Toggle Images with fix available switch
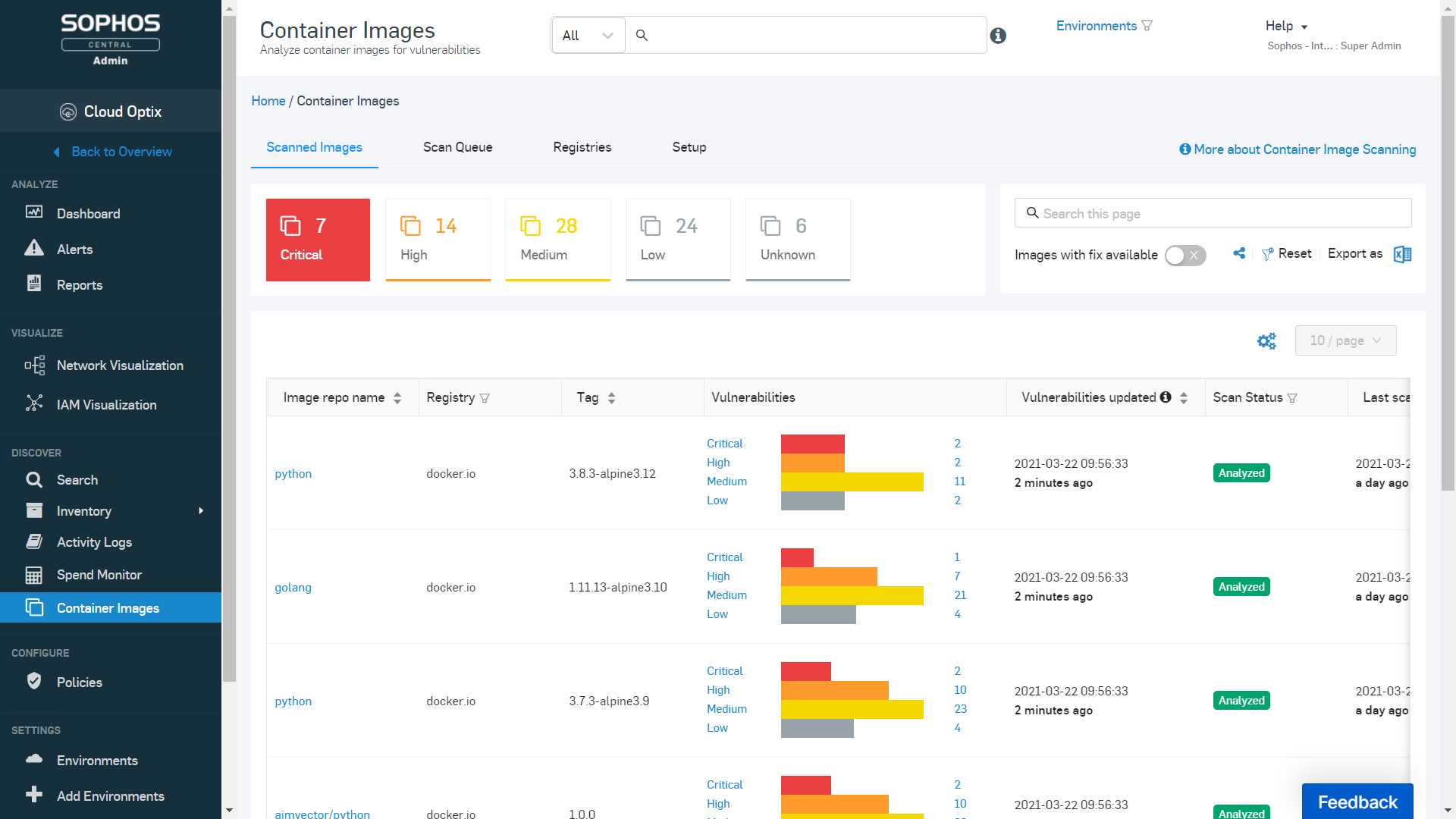The image size is (1456, 819). [x=1185, y=256]
